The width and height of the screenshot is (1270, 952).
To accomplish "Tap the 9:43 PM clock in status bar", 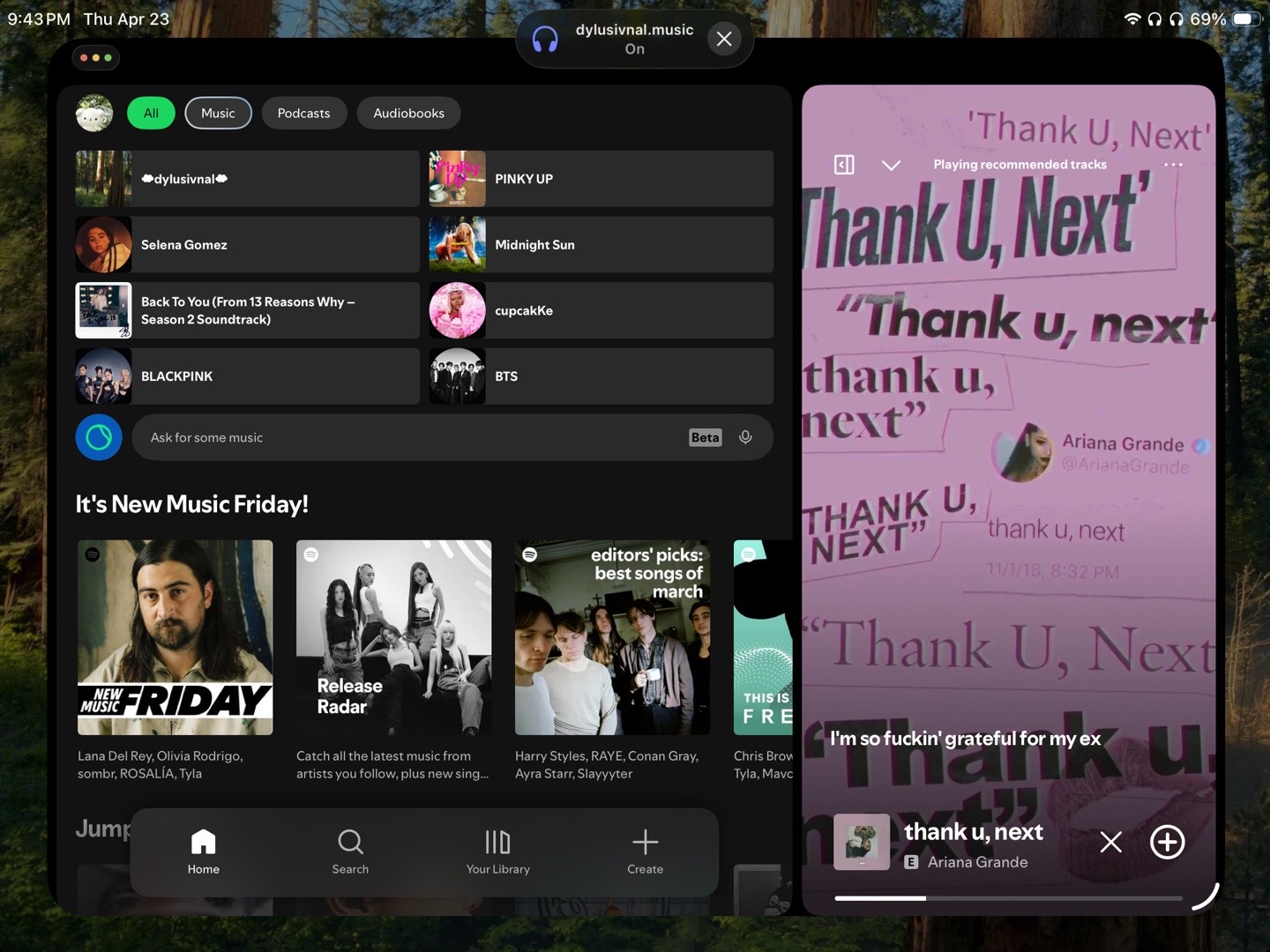I will click(39, 19).
